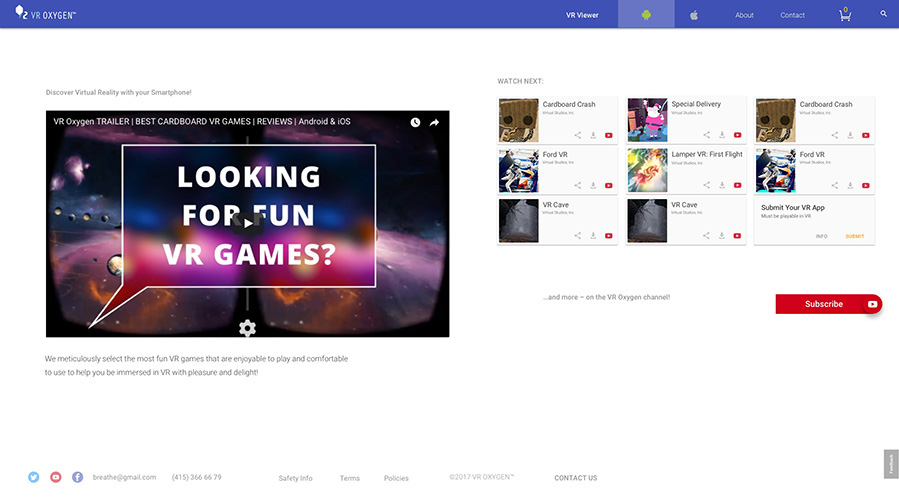This screenshot has height=500, width=899.
Task: Download the rightmost Cardboard Crash card
Action: click(x=850, y=135)
